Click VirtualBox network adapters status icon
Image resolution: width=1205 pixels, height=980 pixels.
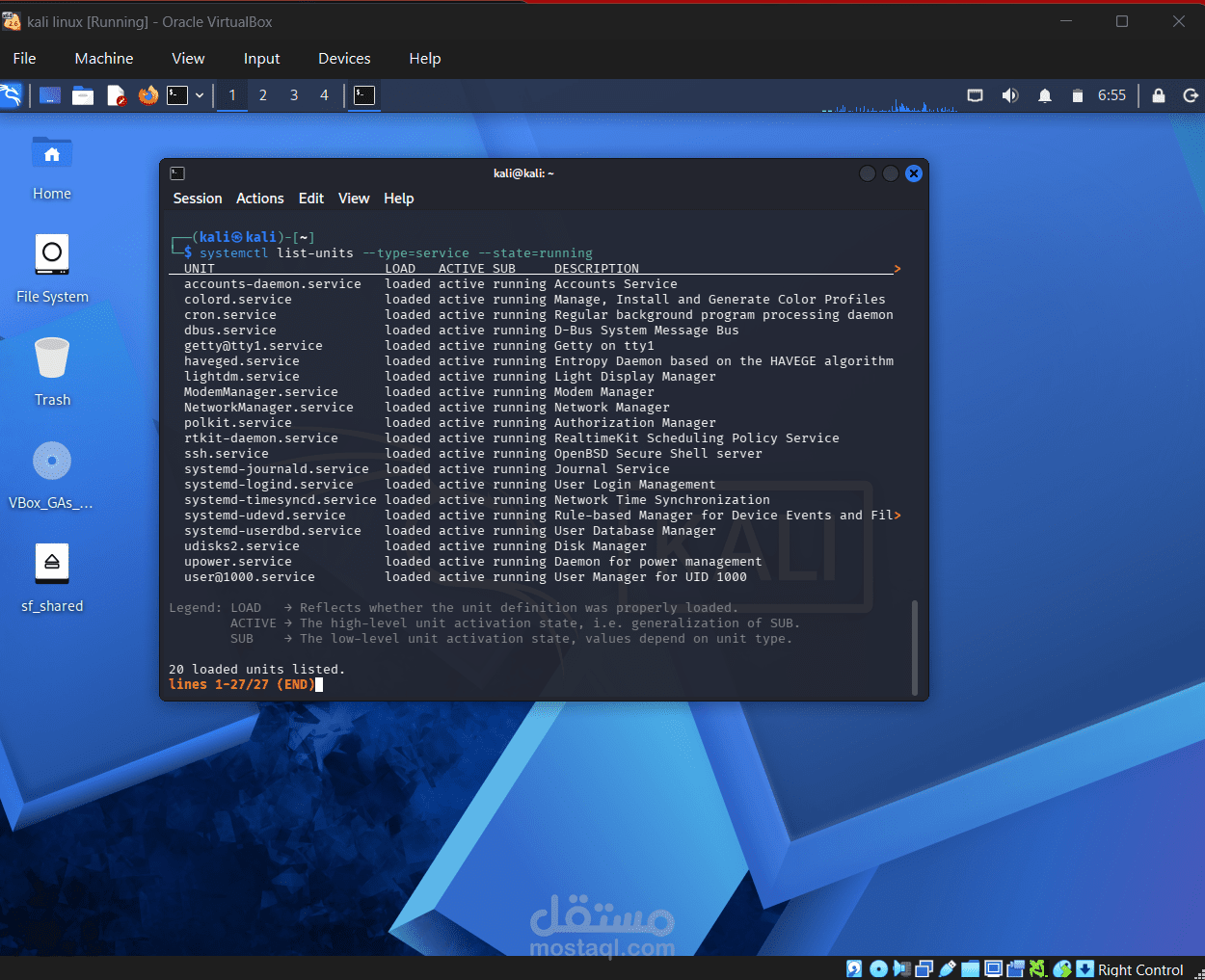[x=924, y=969]
